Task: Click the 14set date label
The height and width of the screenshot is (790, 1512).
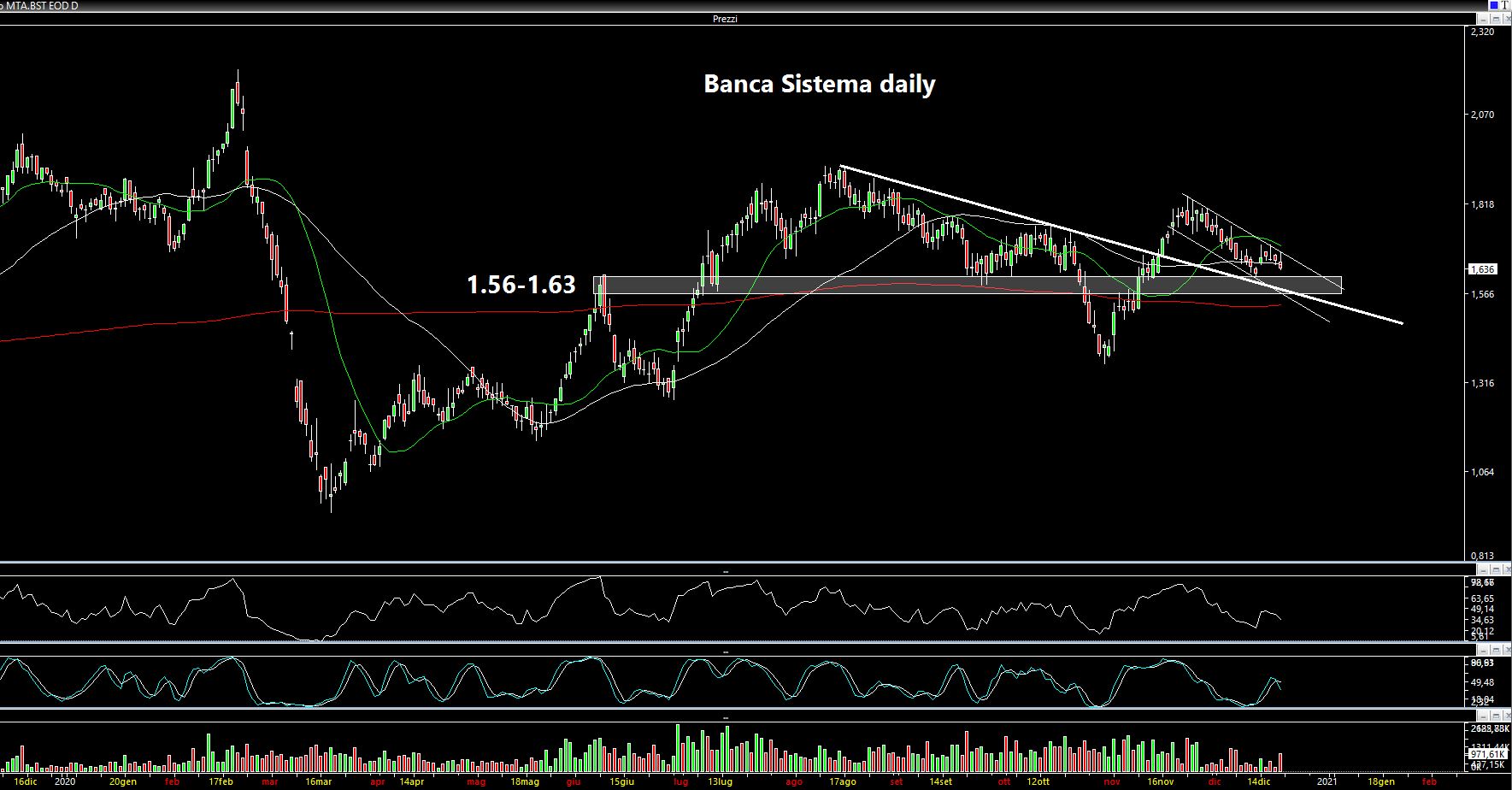Action: point(940,782)
